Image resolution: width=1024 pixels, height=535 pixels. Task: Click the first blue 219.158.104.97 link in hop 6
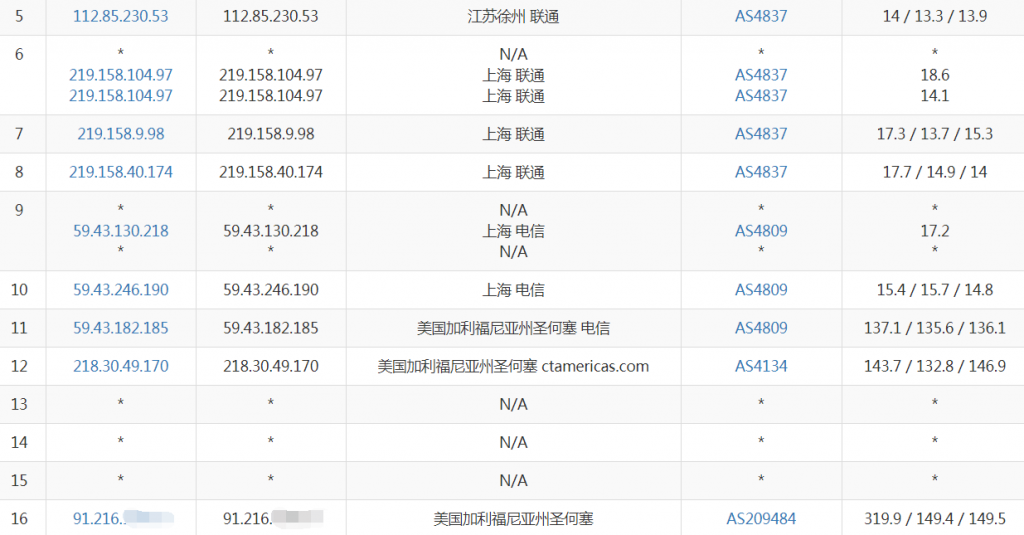click(121, 75)
